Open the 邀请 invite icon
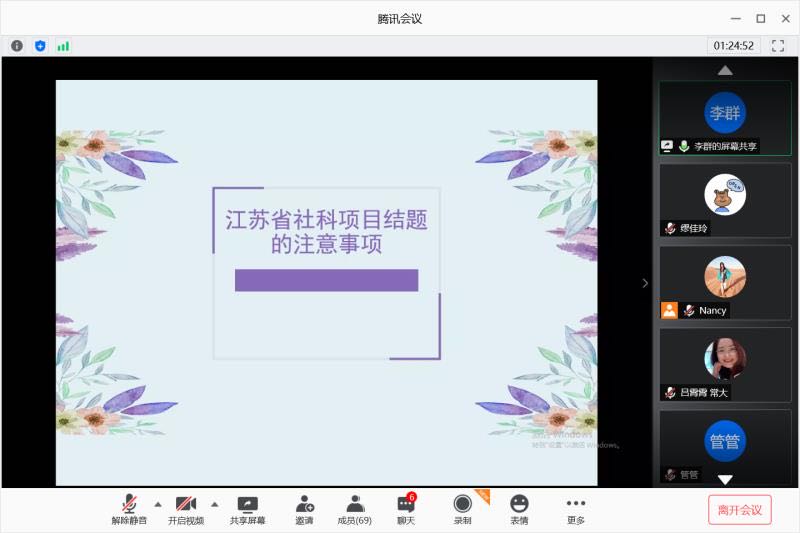Image resolution: width=800 pixels, height=533 pixels. [304, 509]
